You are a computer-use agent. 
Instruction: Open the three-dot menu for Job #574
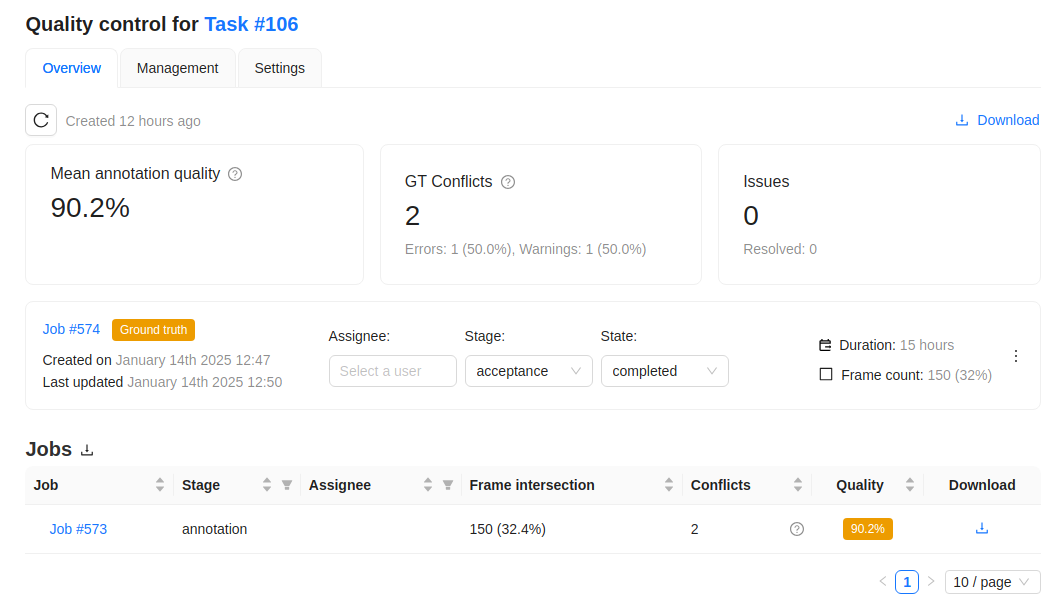(1016, 356)
